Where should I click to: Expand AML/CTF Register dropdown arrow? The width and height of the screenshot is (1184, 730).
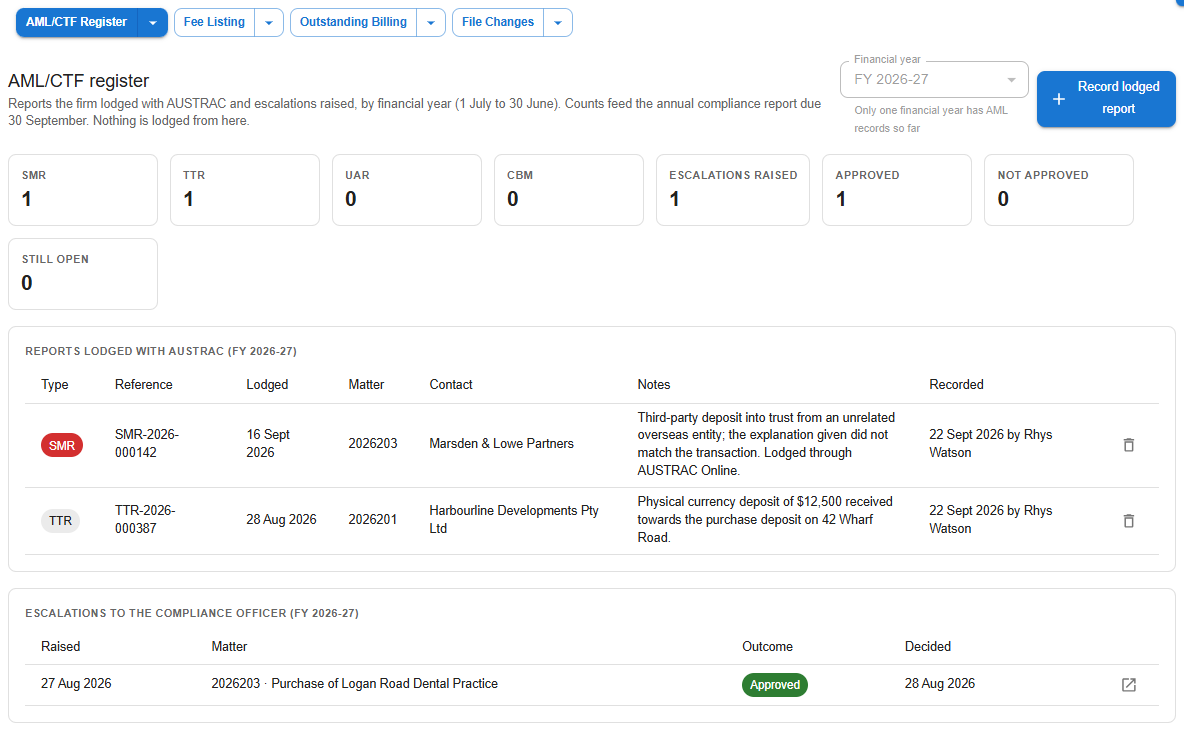pos(153,23)
